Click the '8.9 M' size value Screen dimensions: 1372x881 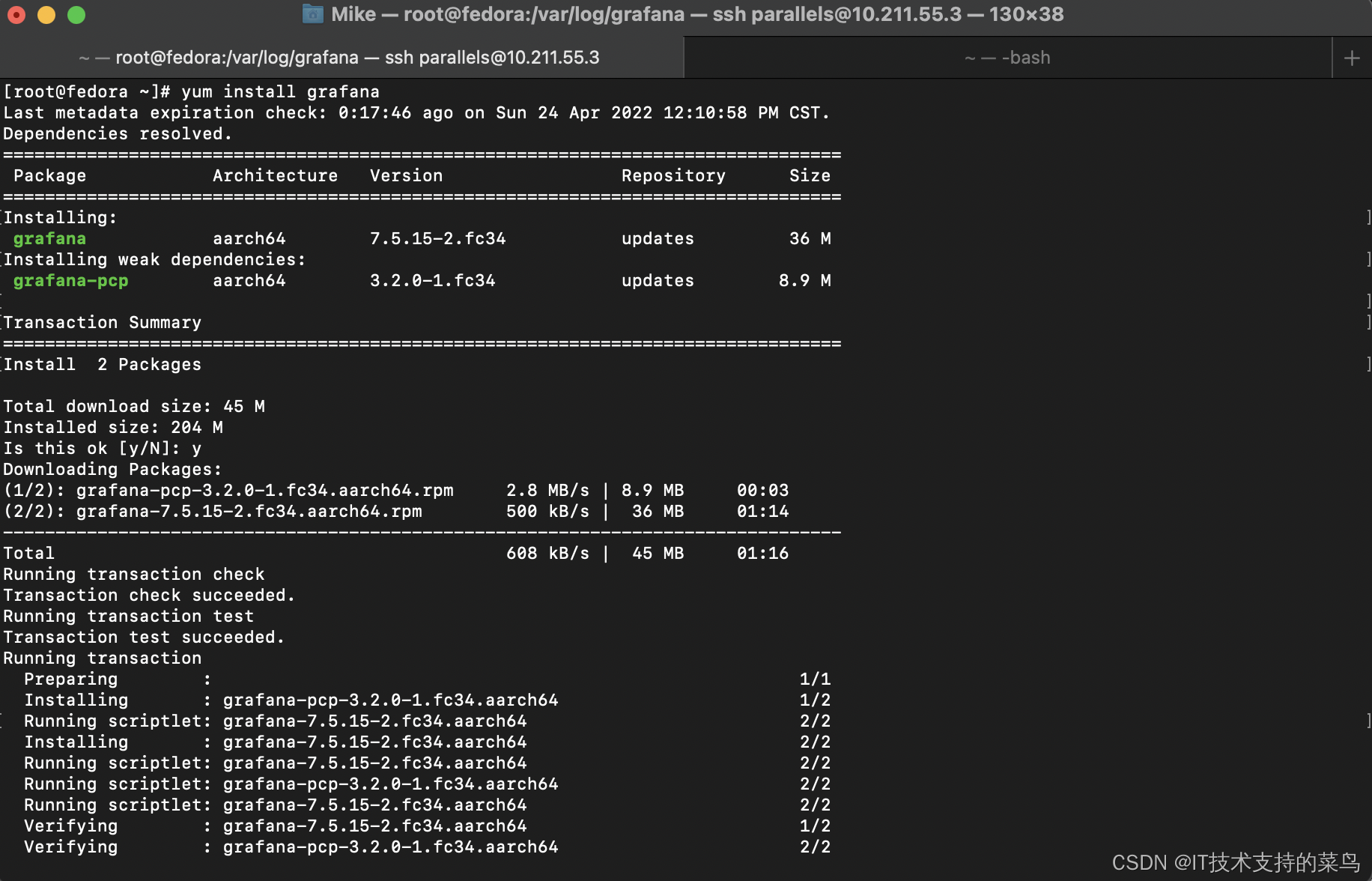[804, 280]
